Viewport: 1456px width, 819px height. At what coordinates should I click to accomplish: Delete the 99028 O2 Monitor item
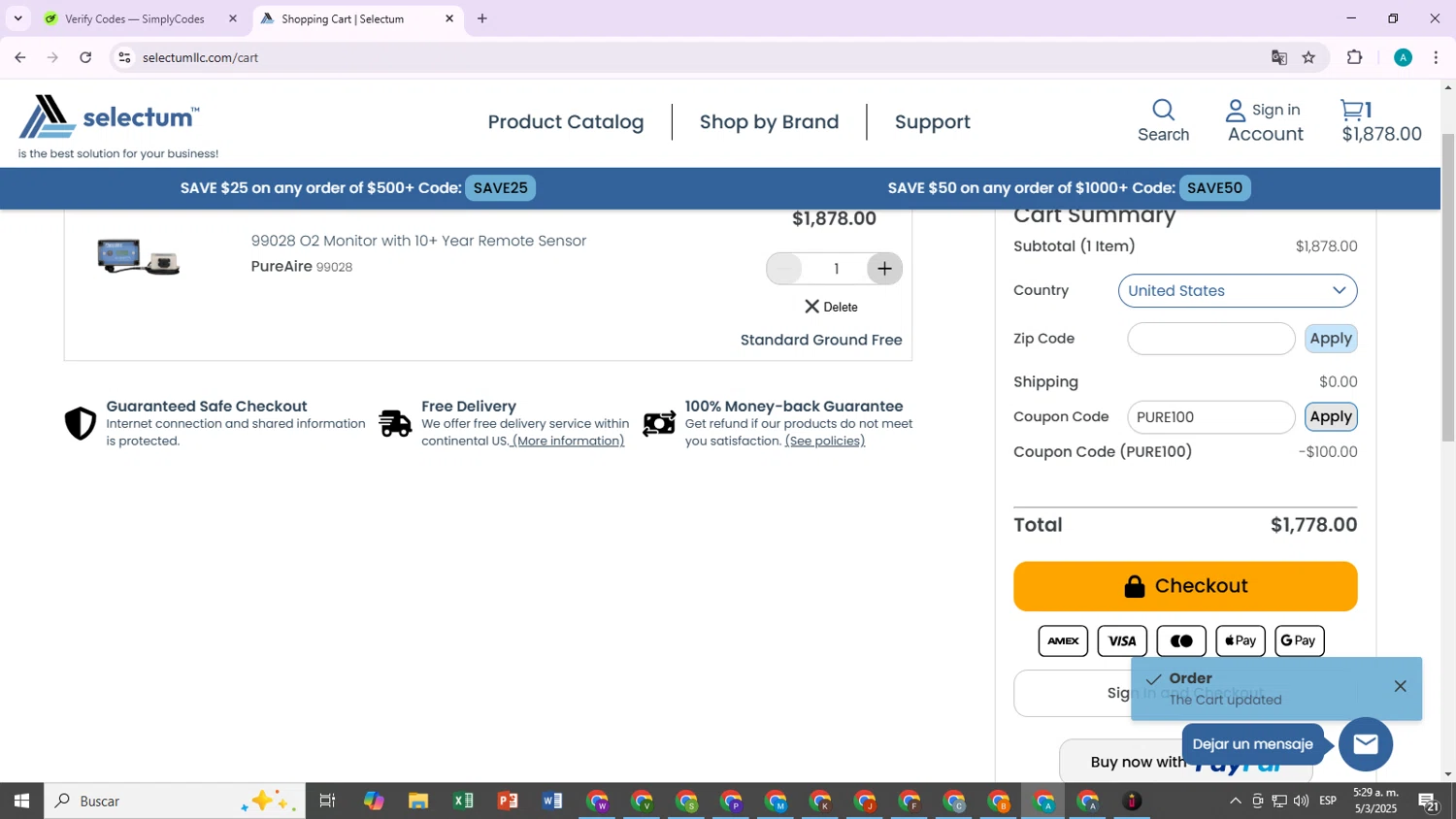coord(831,307)
